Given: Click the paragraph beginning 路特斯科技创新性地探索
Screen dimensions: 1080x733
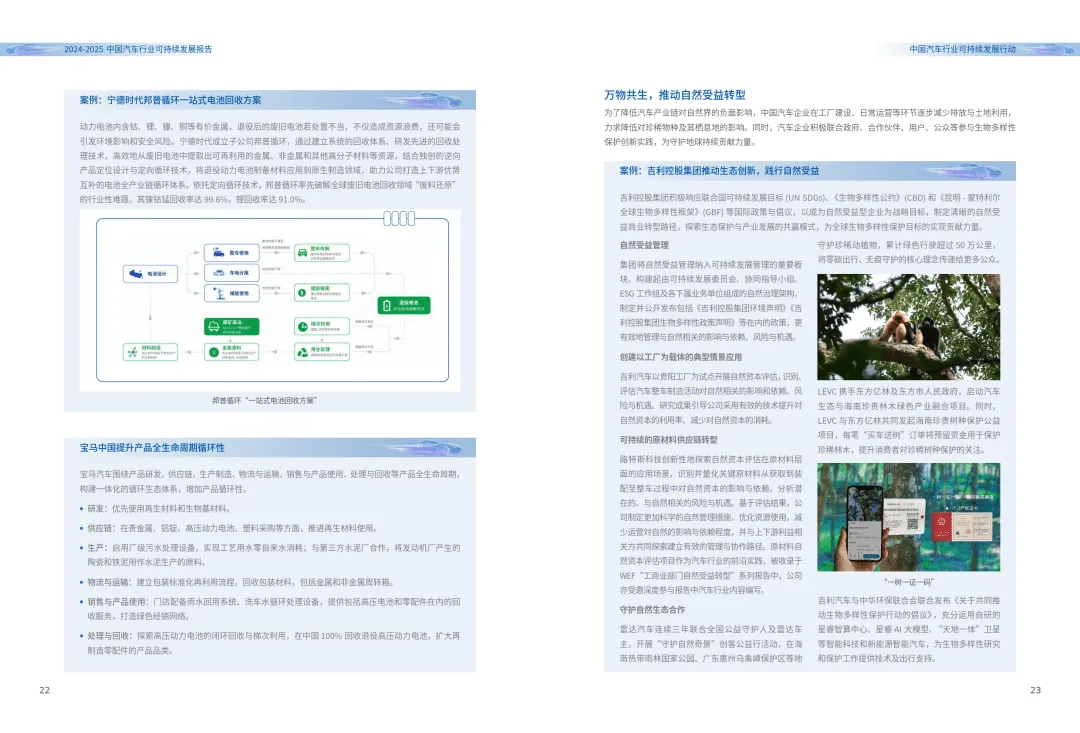Looking at the screenshot, I should 711,524.
